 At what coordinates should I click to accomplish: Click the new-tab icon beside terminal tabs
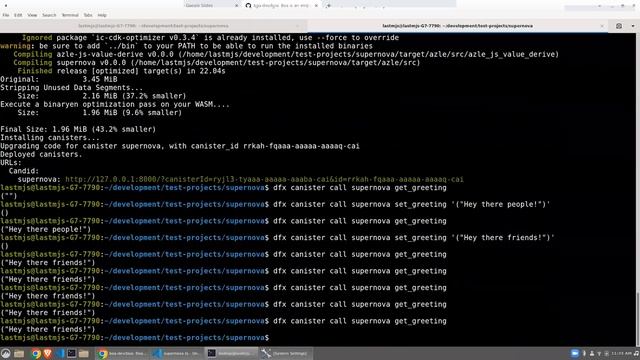click(619, 26)
